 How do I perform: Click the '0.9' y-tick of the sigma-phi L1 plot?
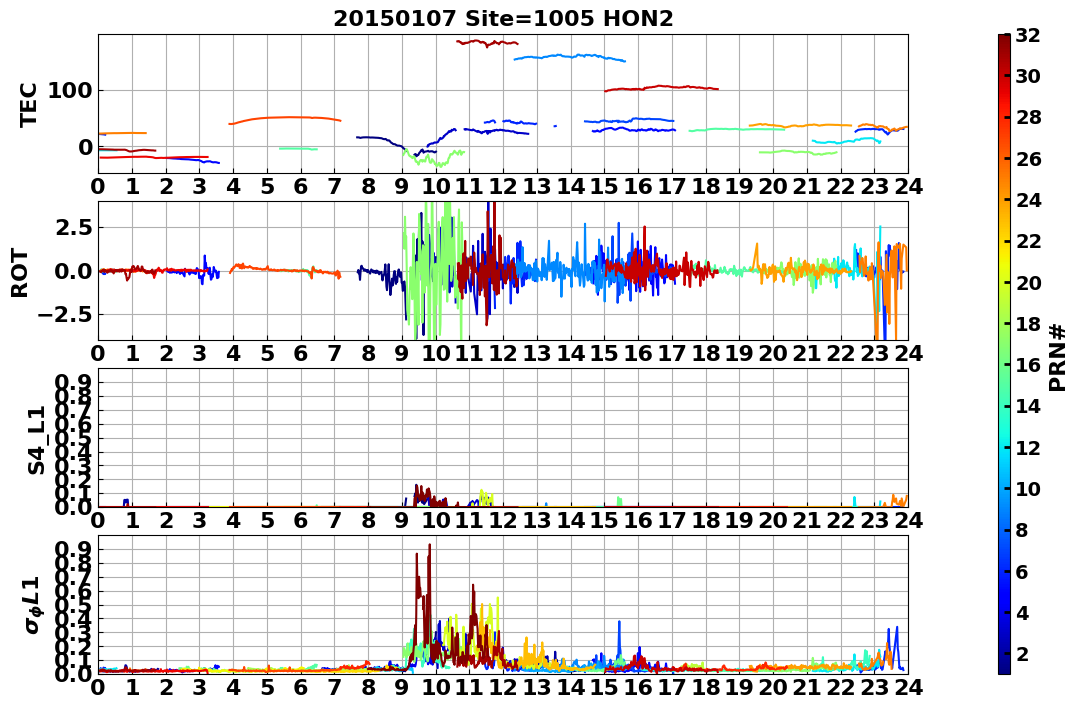71,549
